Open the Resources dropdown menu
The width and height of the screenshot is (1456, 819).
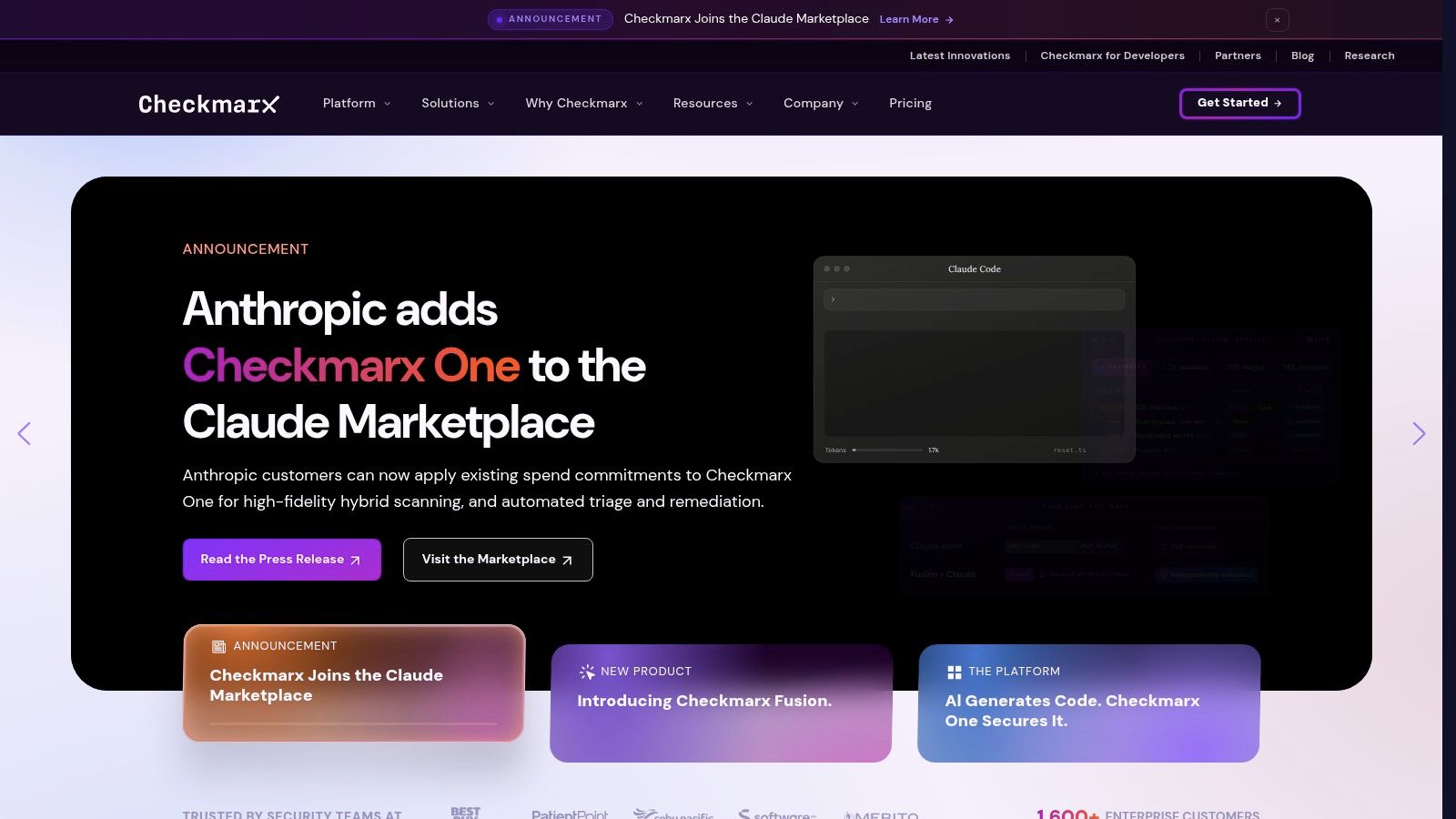tap(713, 103)
